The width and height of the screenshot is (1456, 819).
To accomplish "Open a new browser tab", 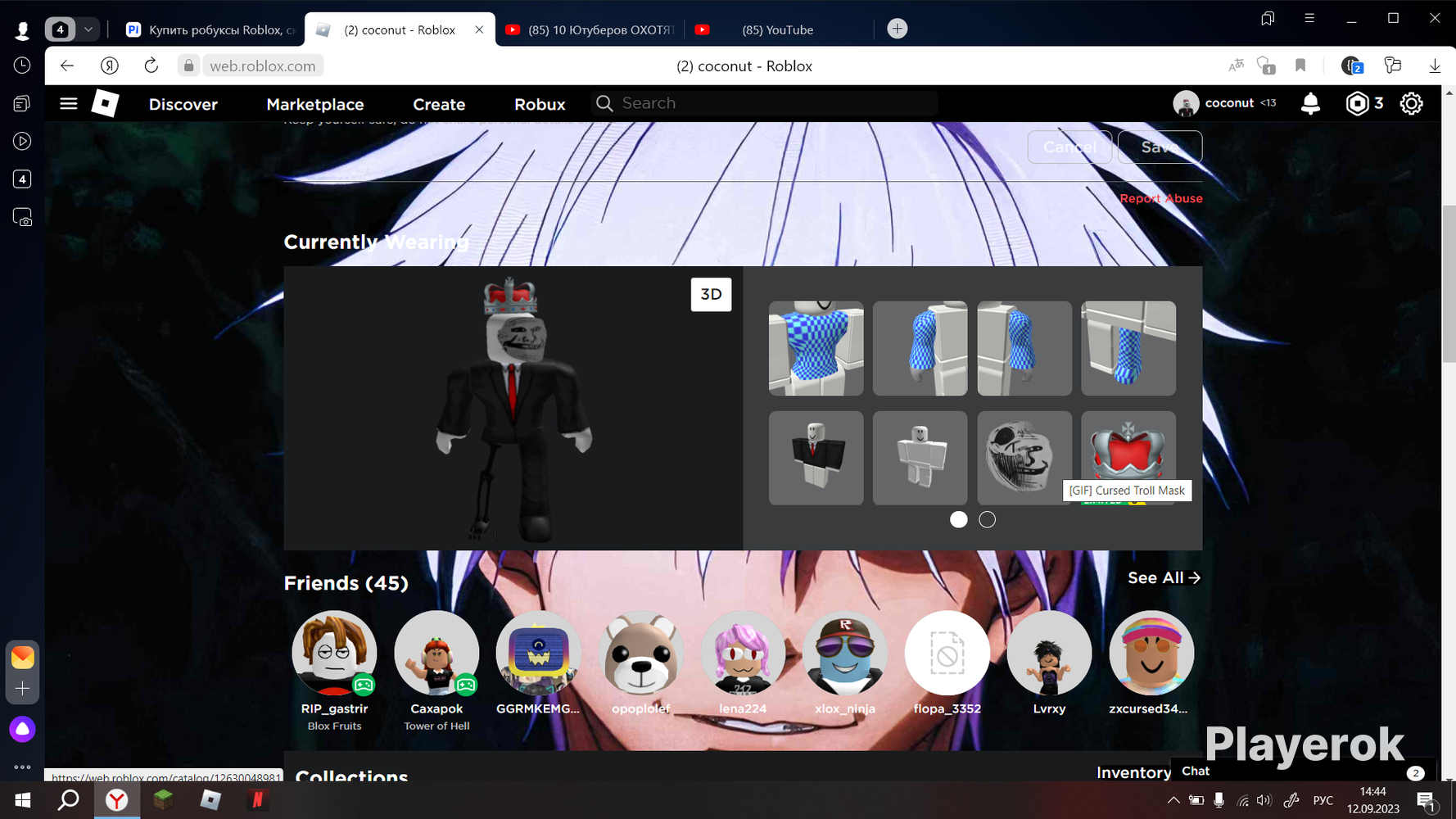I will (x=898, y=29).
